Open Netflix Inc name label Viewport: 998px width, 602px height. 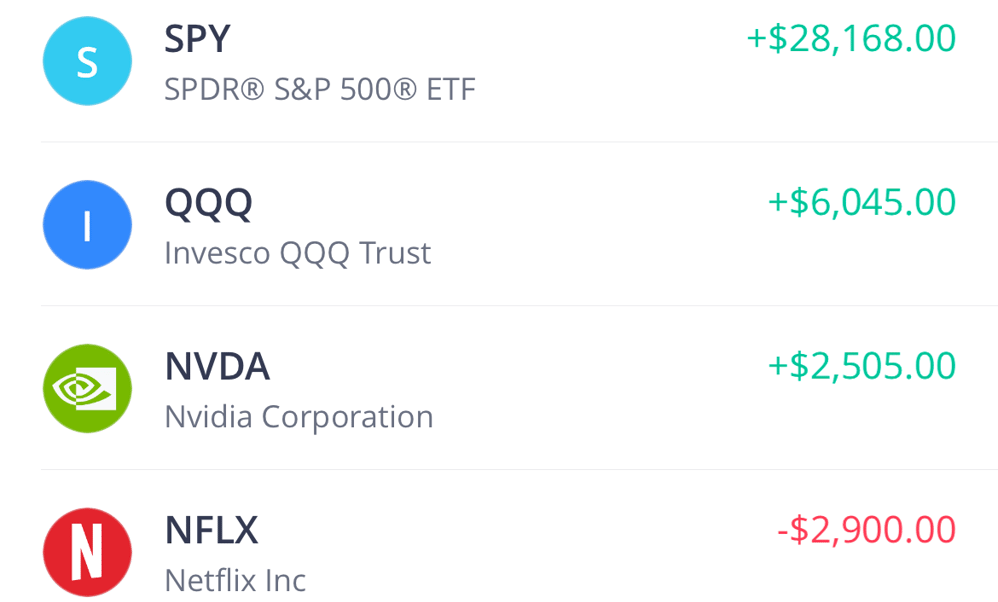click(x=235, y=580)
